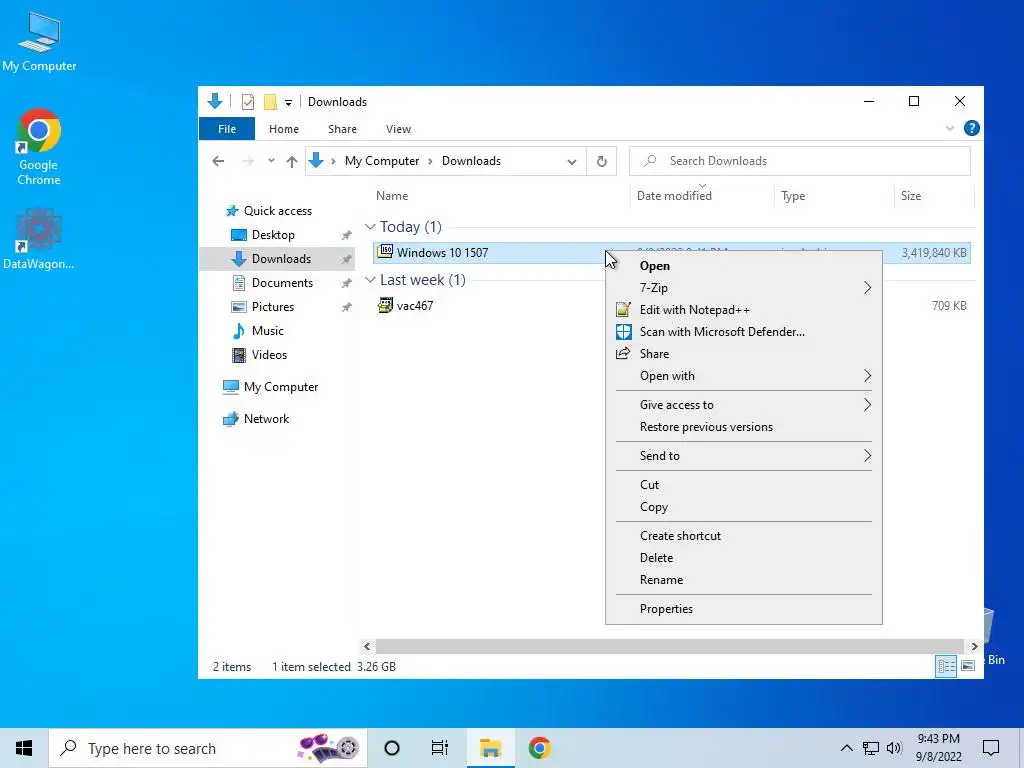Select the vac467 file
This screenshot has height=768, width=1024.
coord(415,306)
